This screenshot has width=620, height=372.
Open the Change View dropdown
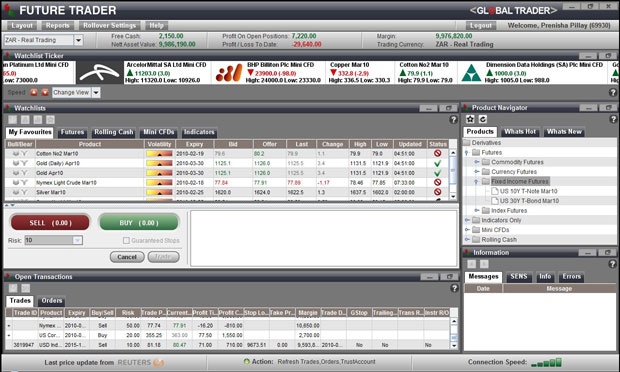[x=96, y=93]
